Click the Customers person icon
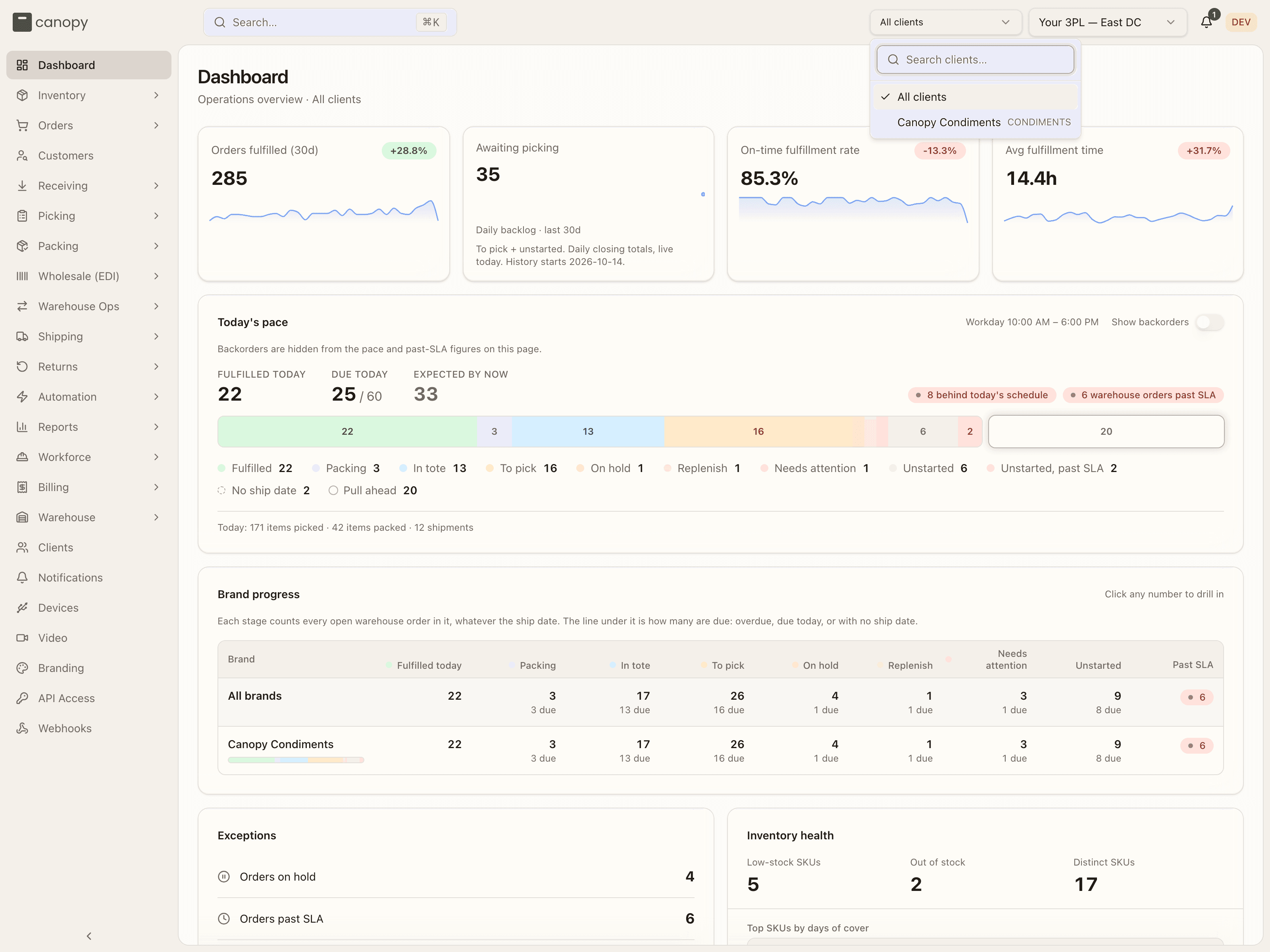Screen dimensions: 1270x952 [22, 155]
